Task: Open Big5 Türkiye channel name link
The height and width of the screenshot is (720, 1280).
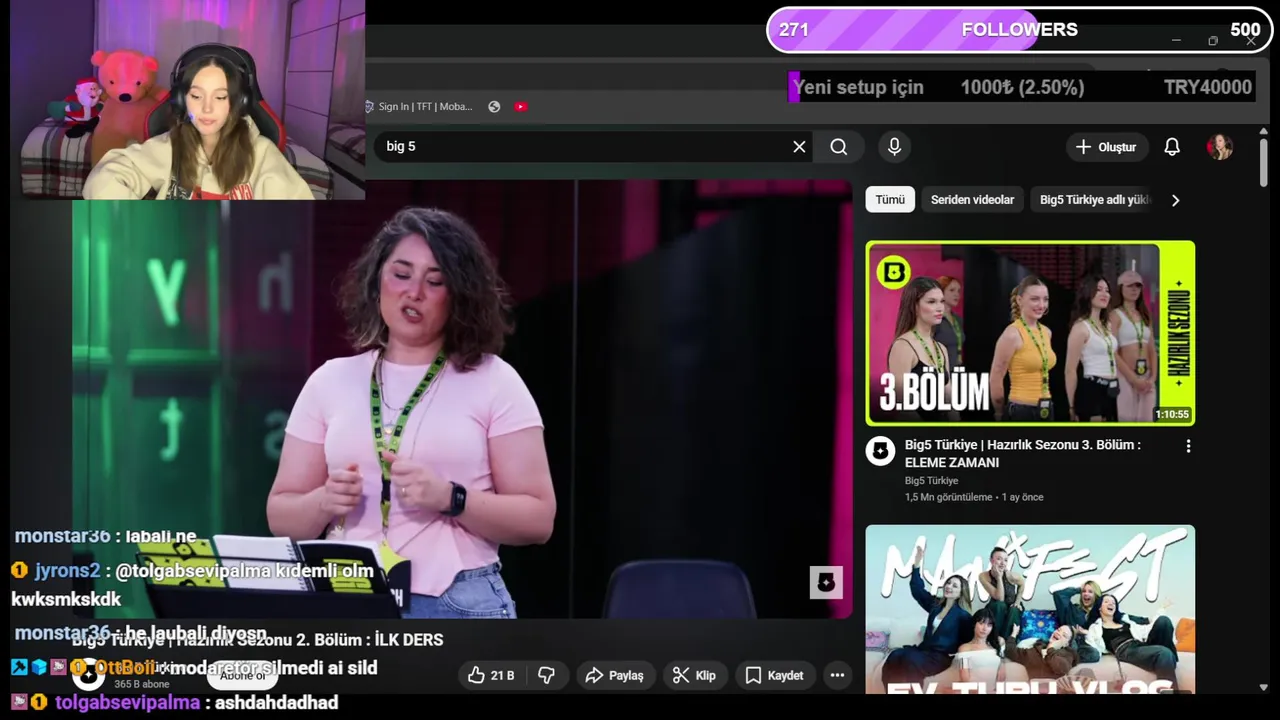Action: (931, 481)
